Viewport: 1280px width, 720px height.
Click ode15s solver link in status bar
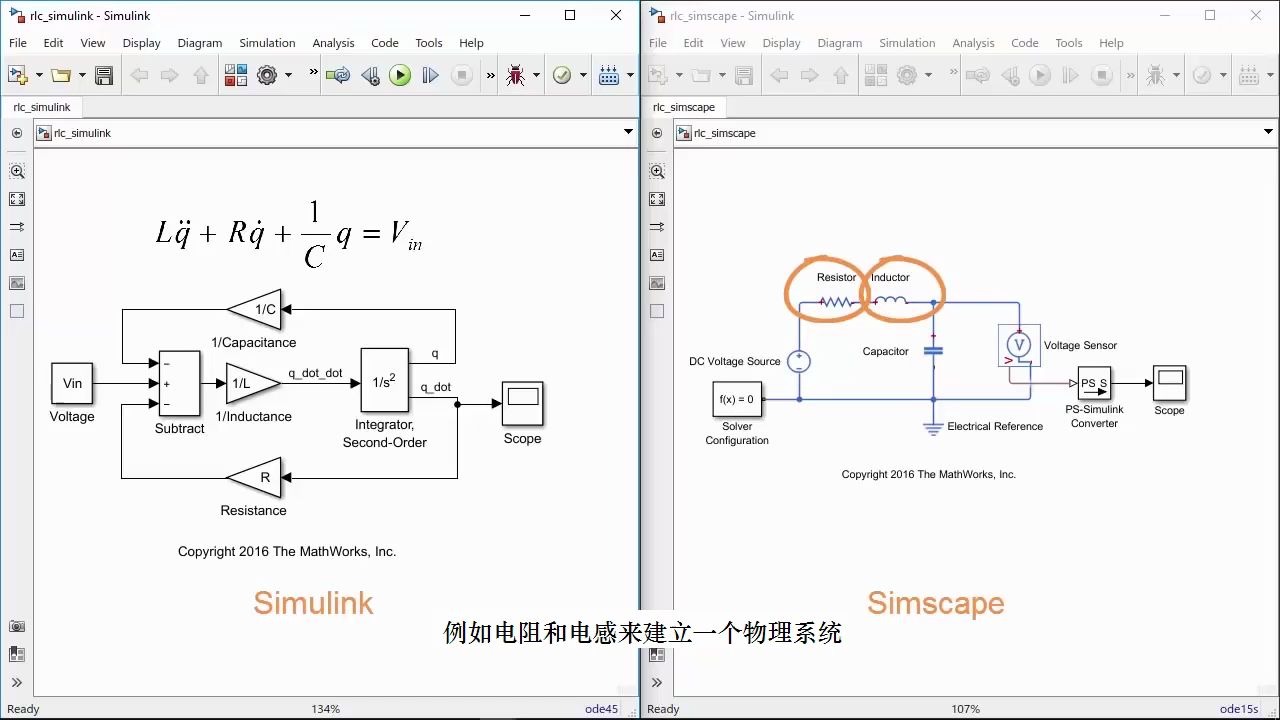click(x=1239, y=709)
